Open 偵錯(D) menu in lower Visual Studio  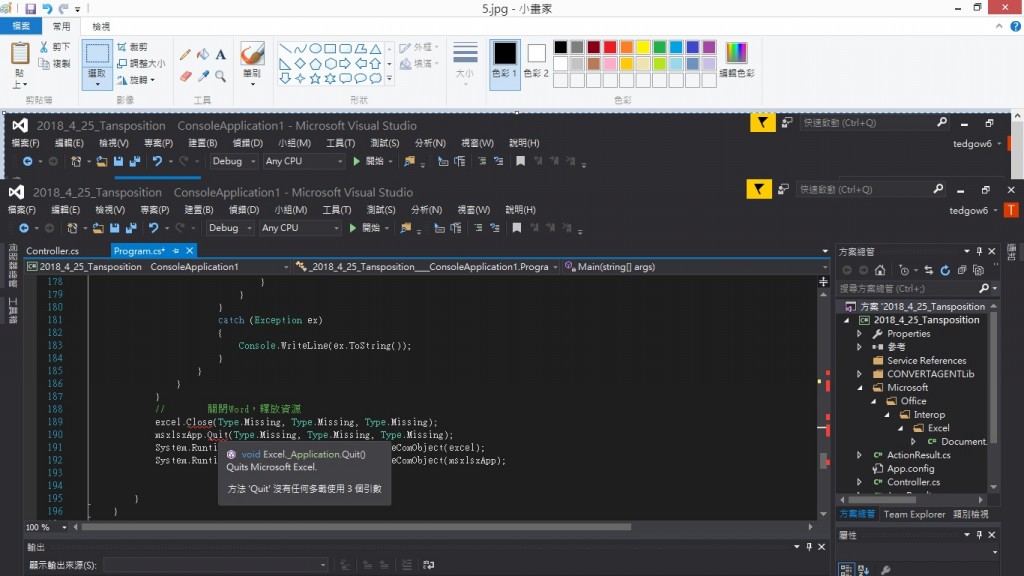(244, 210)
